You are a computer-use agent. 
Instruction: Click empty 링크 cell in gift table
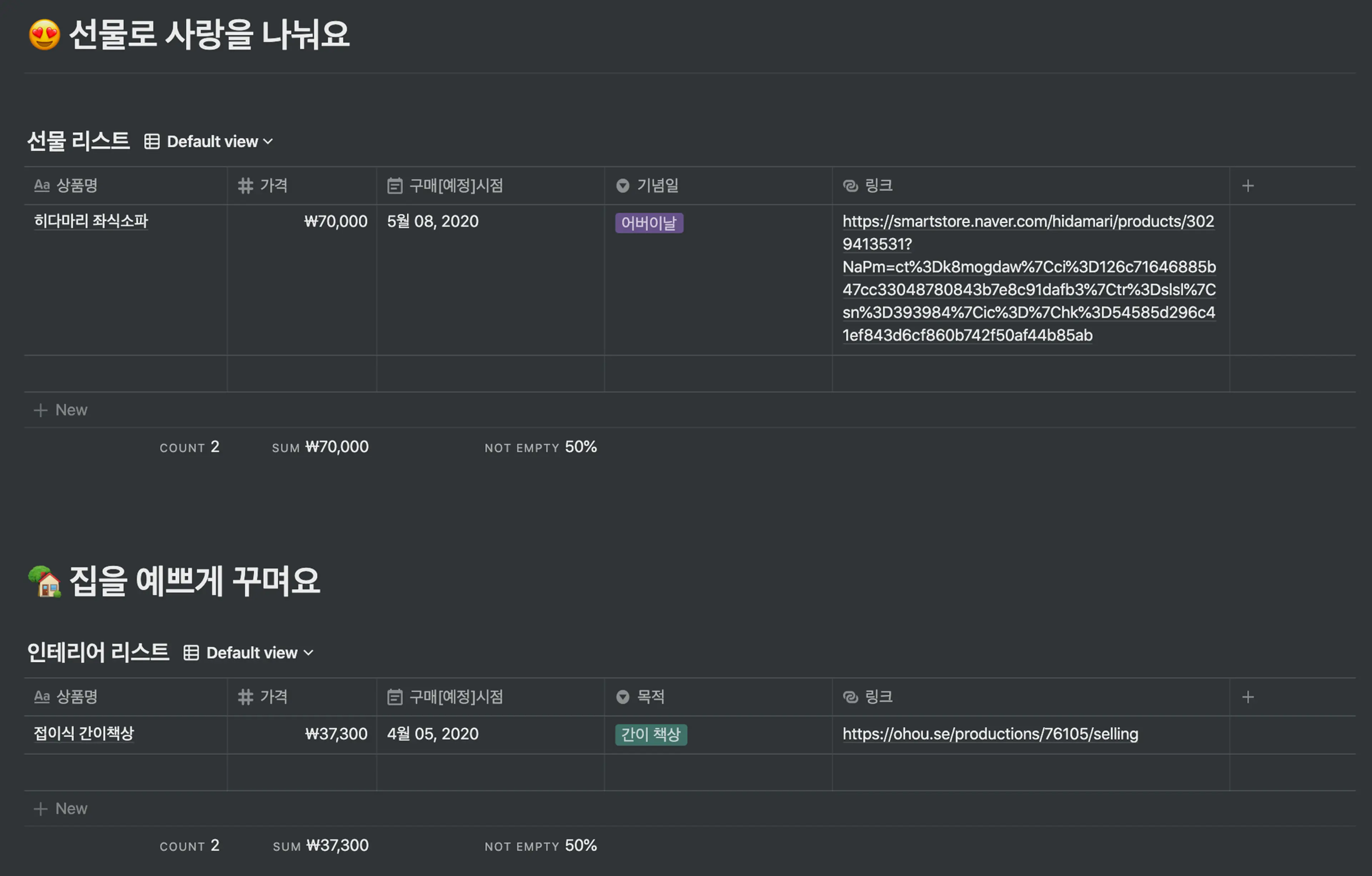point(1031,374)
